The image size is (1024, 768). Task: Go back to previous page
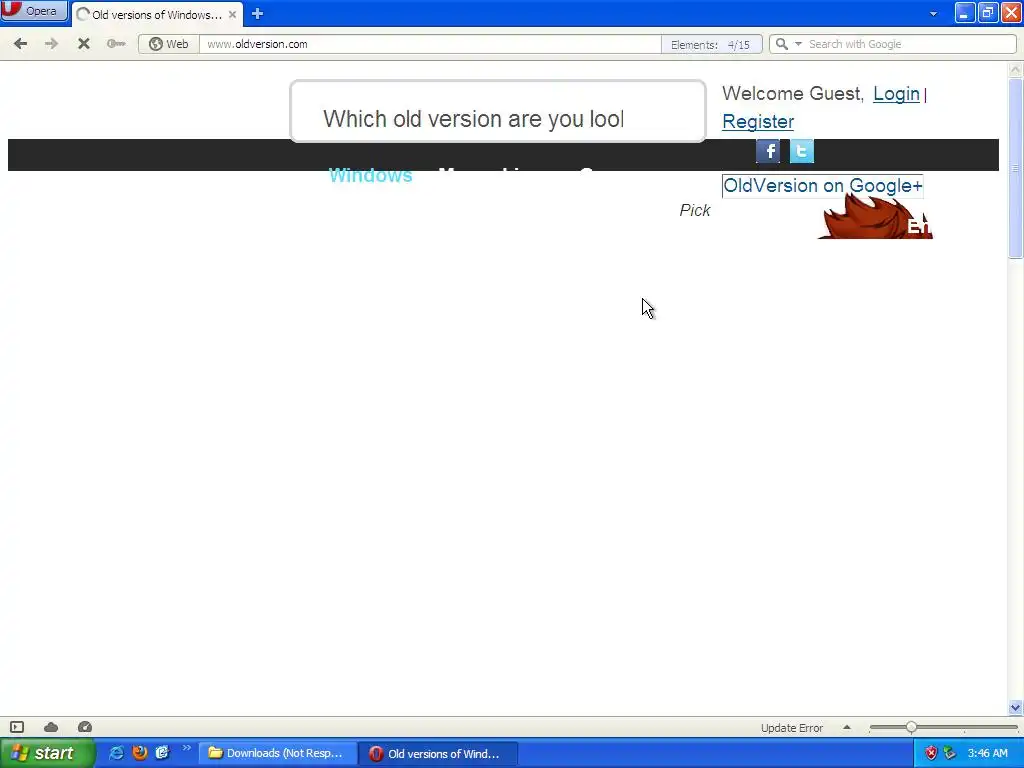(x=21, y=44)
